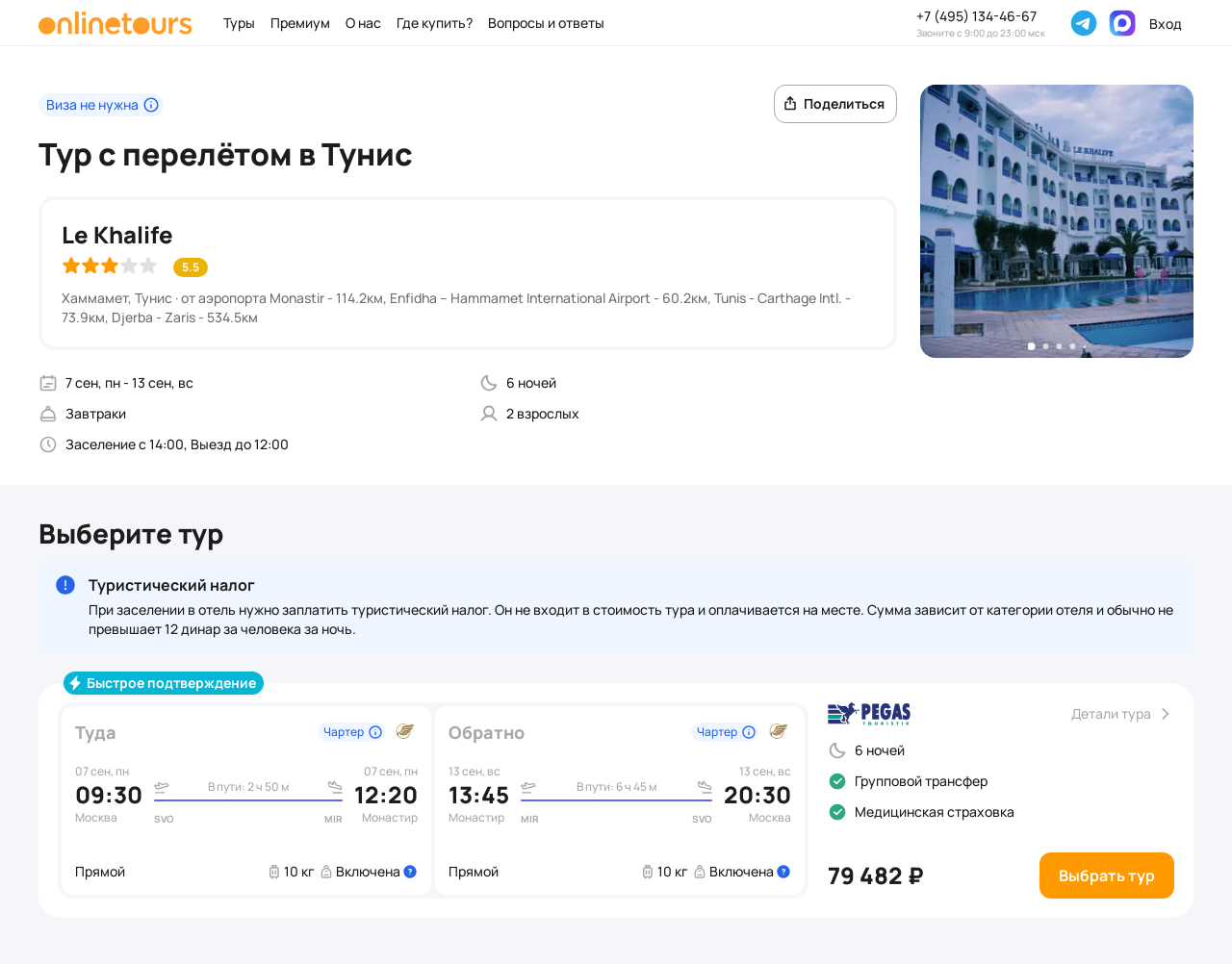Image resolution: width=1232 pixels, height=964 pixels.
Task: Click the 'Поделиться' share button
Action: pos(835,104)
